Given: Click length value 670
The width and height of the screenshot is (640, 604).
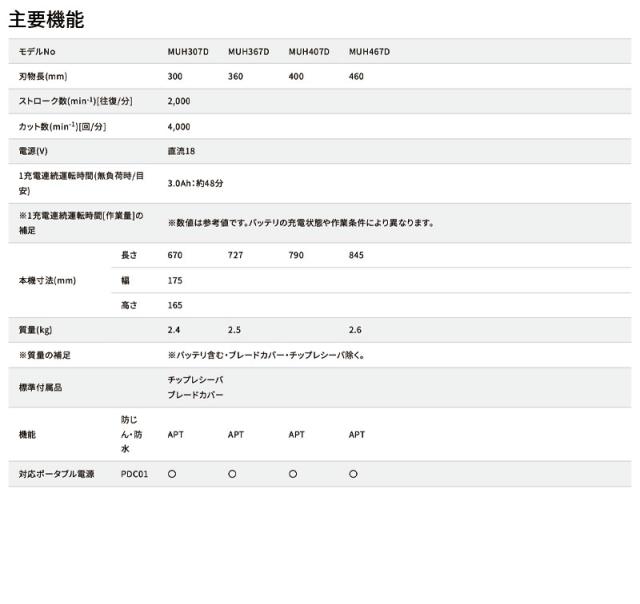Looking at the screenshot, I should 175,255.
